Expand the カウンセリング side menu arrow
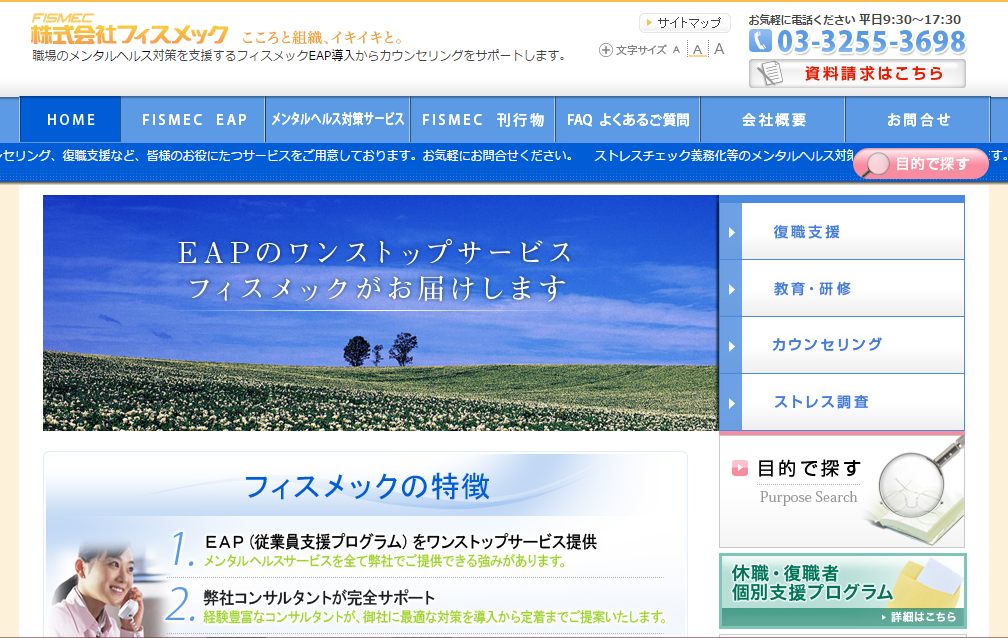The image size is (1008, 638). click(732, 346)
